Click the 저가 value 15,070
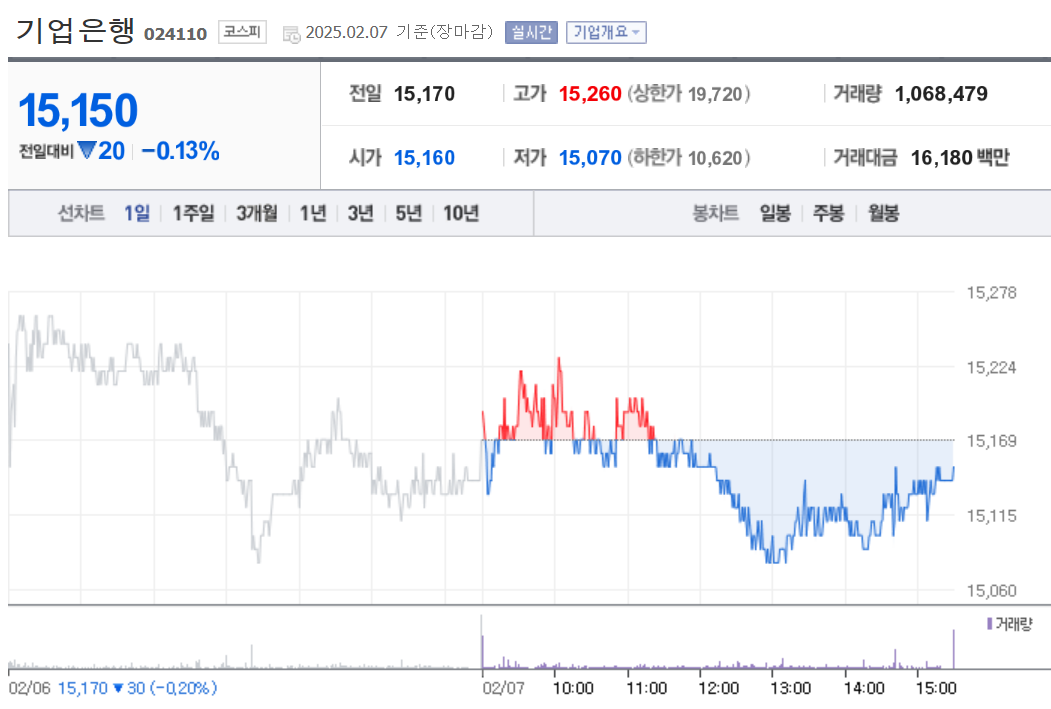 point(590,158)
